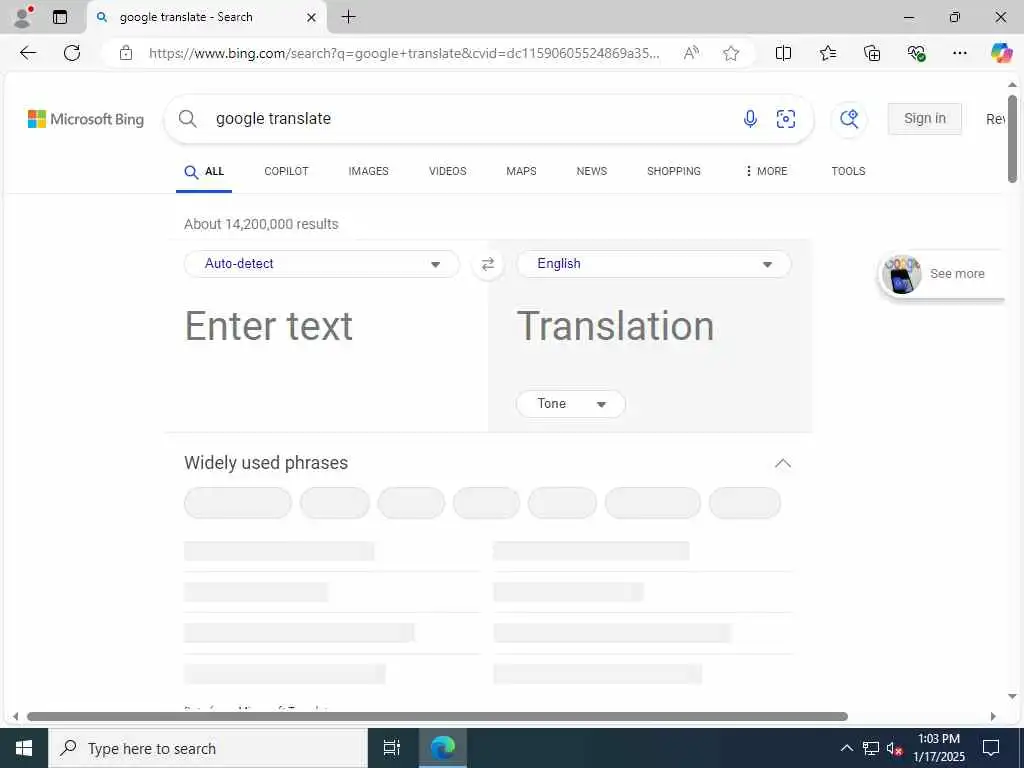Viewport: 1024px width, 768px height.
Task: Go back to the previous page
Action: (28, 53)
